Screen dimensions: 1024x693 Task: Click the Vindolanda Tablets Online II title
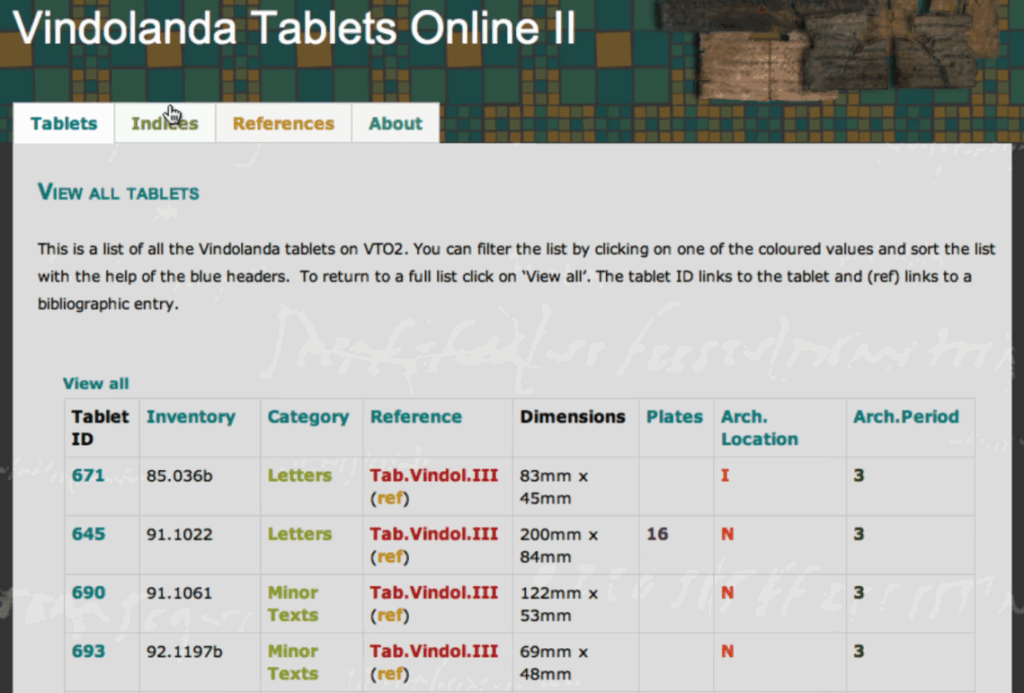click(295, 28)
